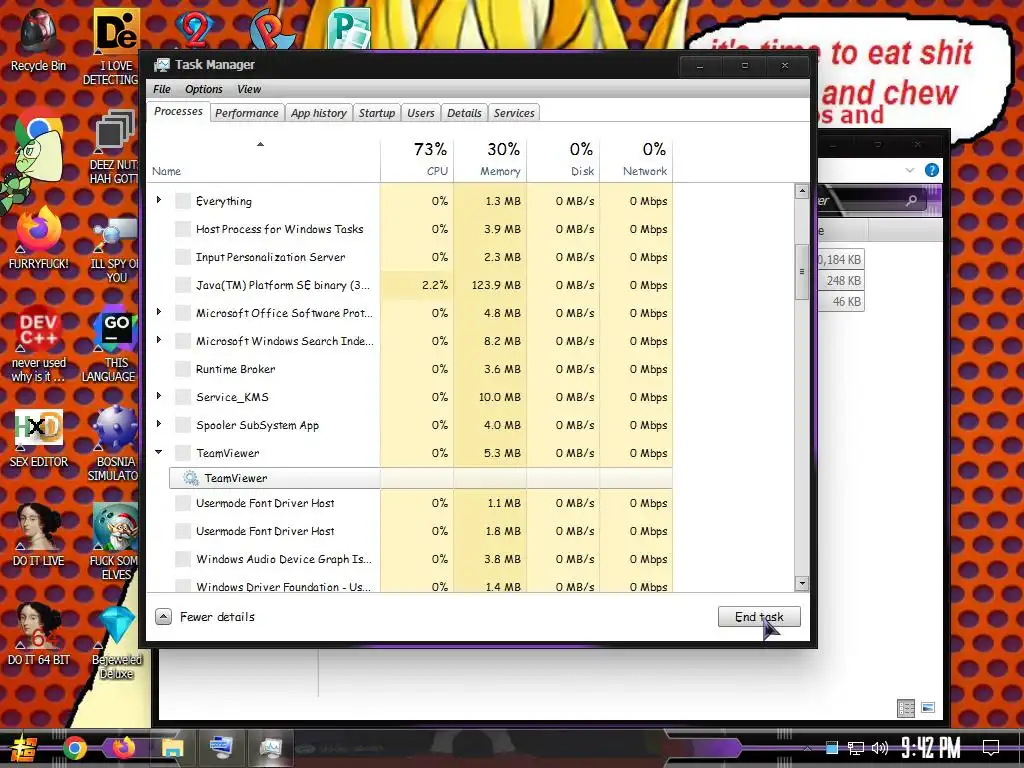The image size is (1024, 768).
Task: Open the volume tray icon
Action: (880, 748)
